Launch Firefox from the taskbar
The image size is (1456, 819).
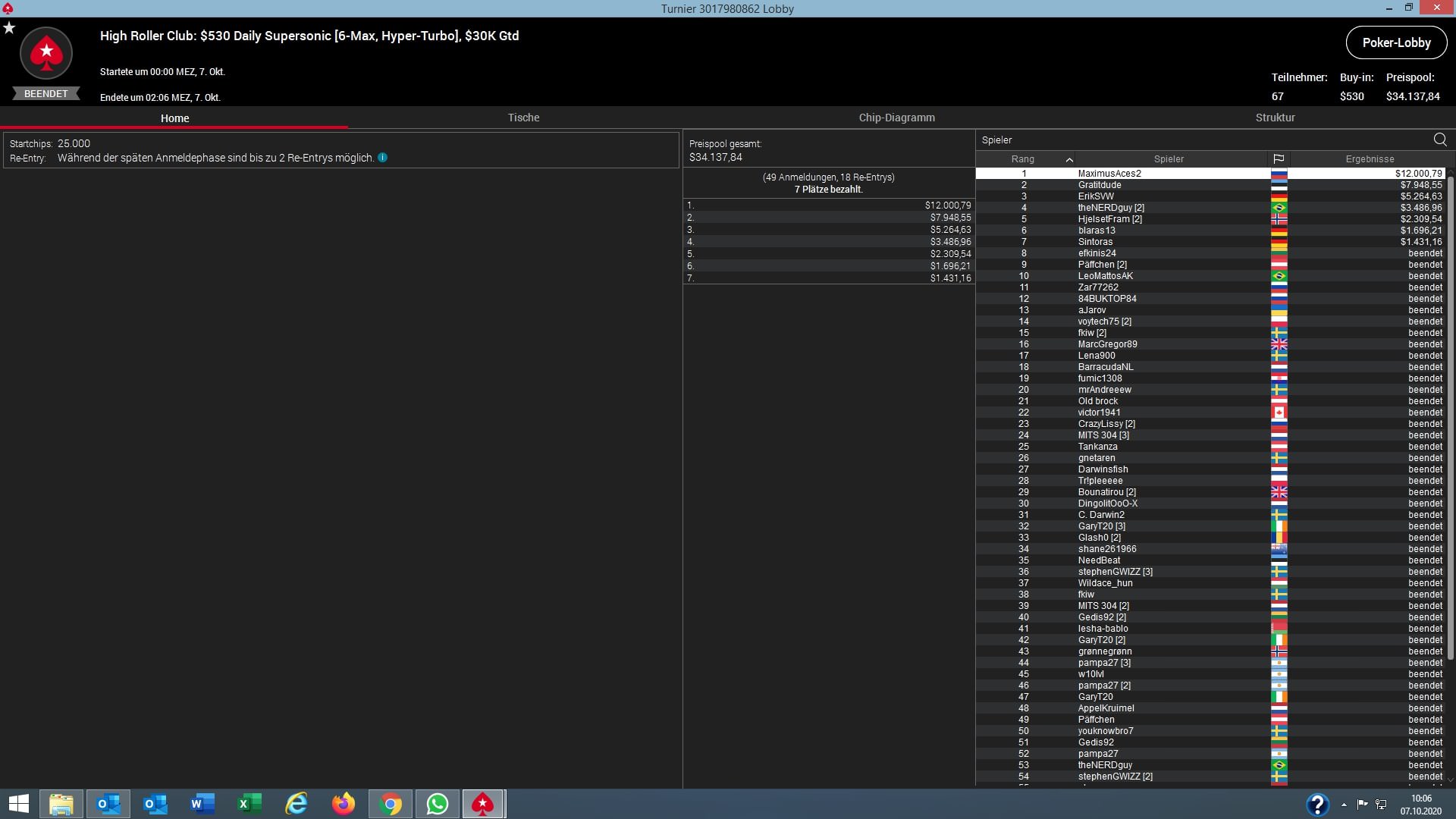(x=343, y=804)
